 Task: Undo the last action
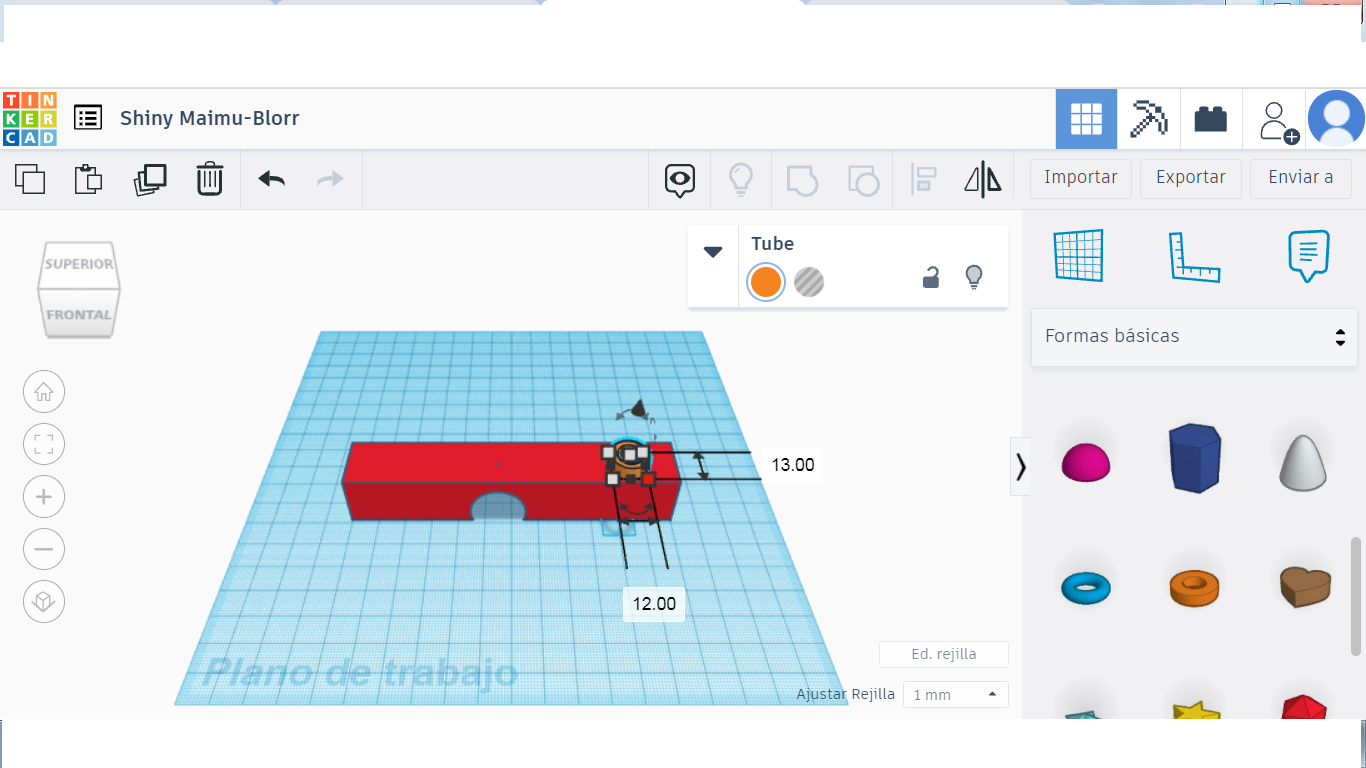click(x=271, y=179)
